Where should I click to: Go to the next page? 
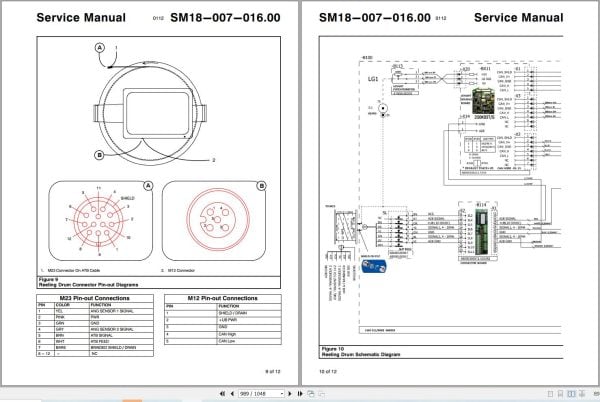coord(290,394)
